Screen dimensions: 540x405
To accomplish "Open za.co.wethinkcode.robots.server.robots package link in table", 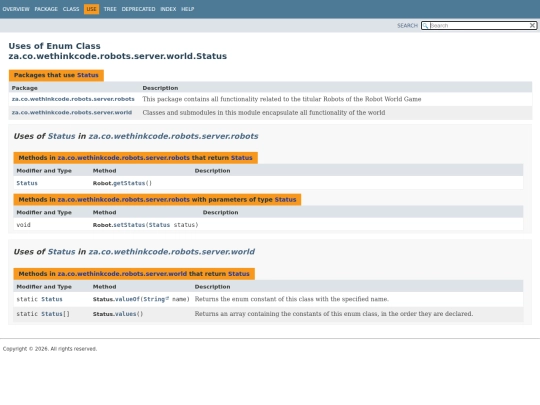I will click(x=73, y=99).
